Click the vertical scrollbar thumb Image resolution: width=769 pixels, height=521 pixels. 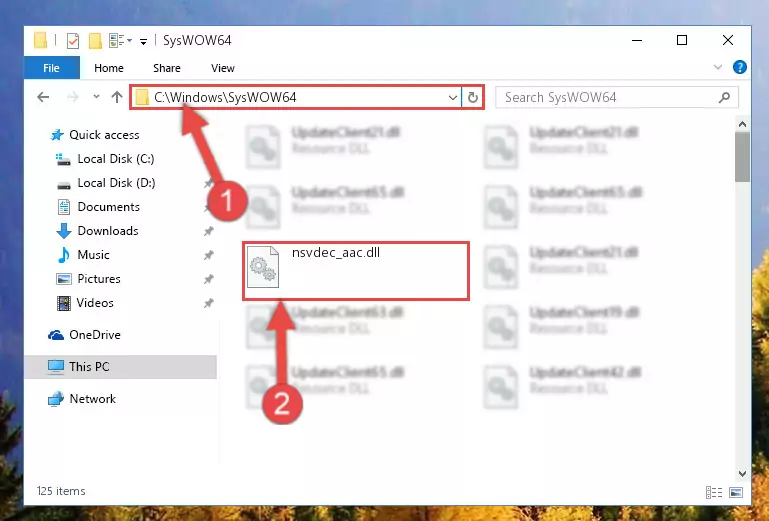pyautogui.click(x=743, y=157)
